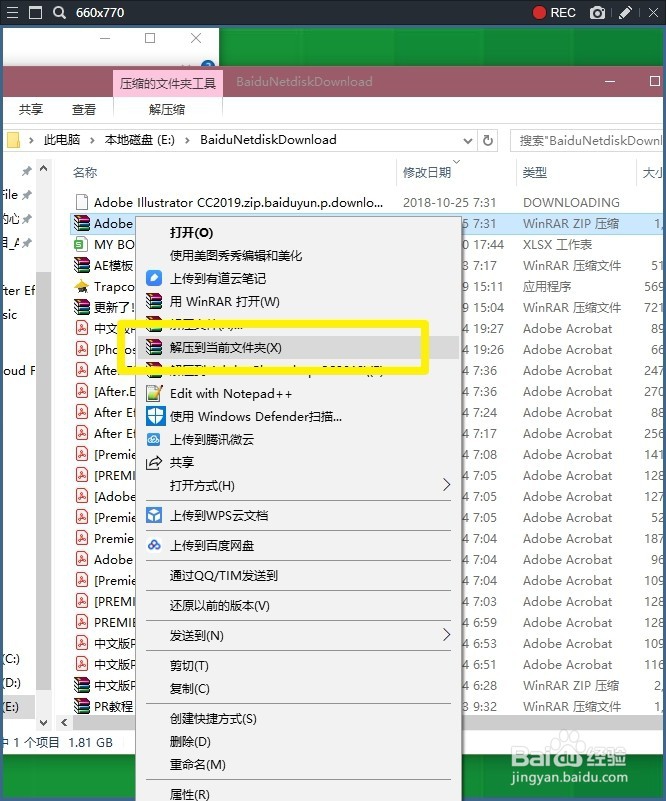The height and width of the screenshot is (801, 666).
Task: Click the 百度网盘 icon in the menu
Action: 154,546
